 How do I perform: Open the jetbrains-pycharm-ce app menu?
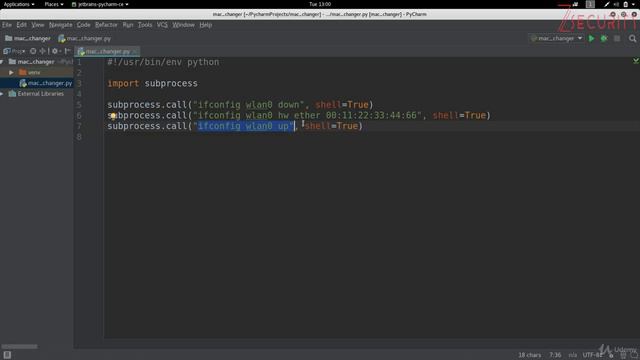click(100, 4)
